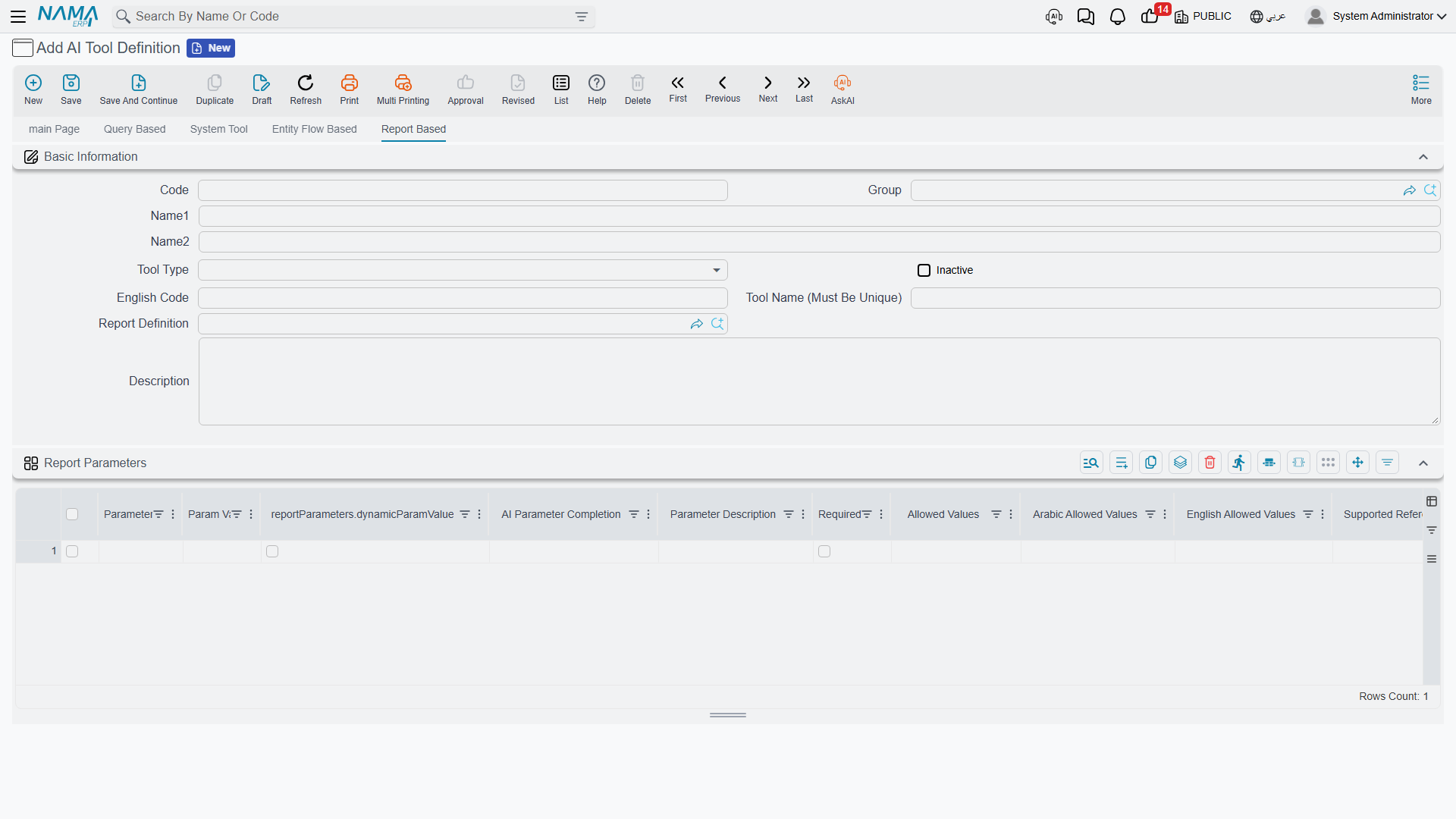The height and width of the screenshot is (819, 1456).
Task: Click the NAMA ERP logo
Action: (x=67, y=16)
